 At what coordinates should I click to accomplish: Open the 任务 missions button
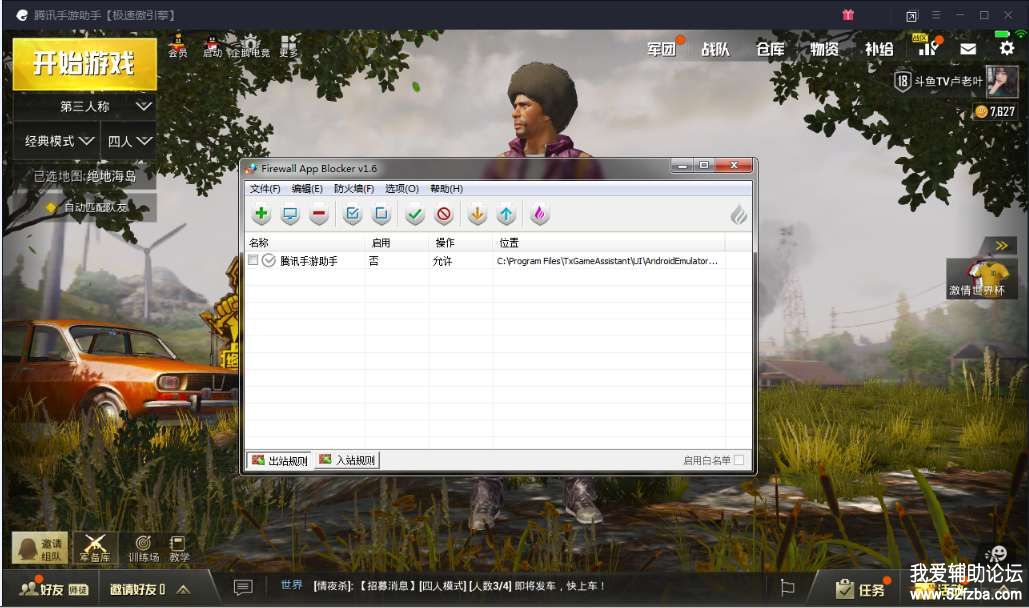(x=860, y=589)
